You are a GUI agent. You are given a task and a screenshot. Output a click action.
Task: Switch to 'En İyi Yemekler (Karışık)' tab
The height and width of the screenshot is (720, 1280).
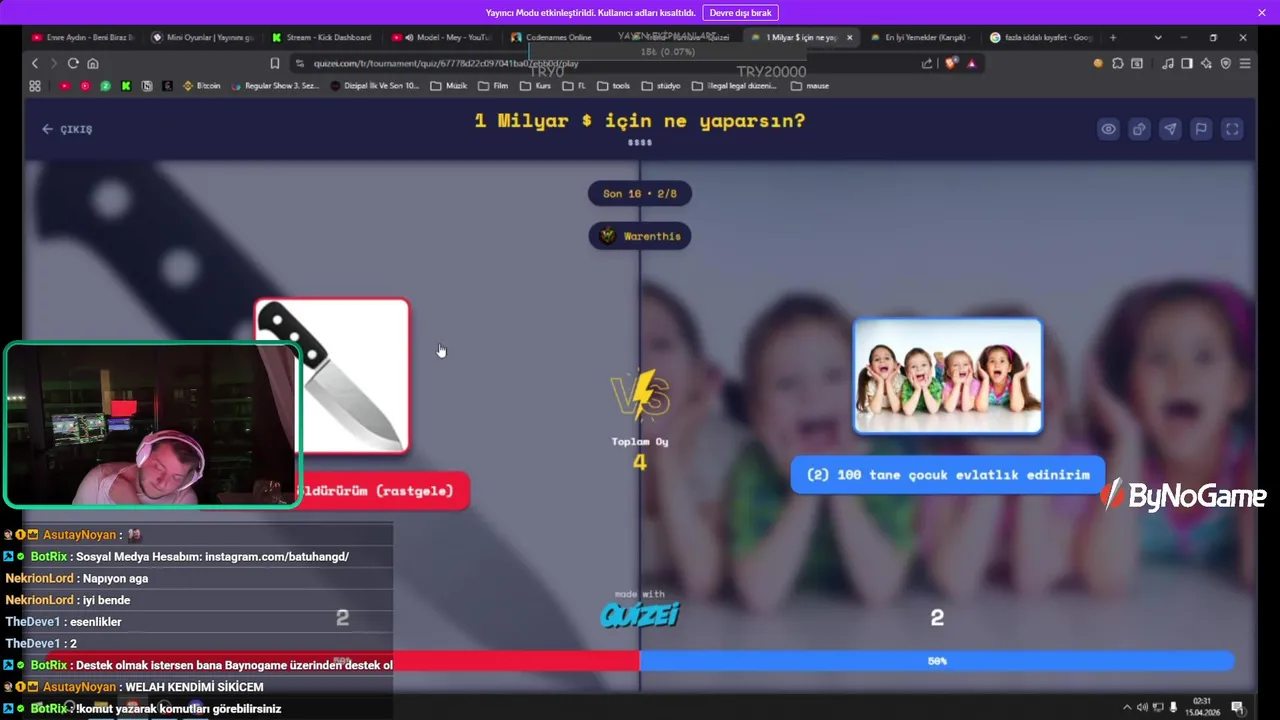coord(918,37)
